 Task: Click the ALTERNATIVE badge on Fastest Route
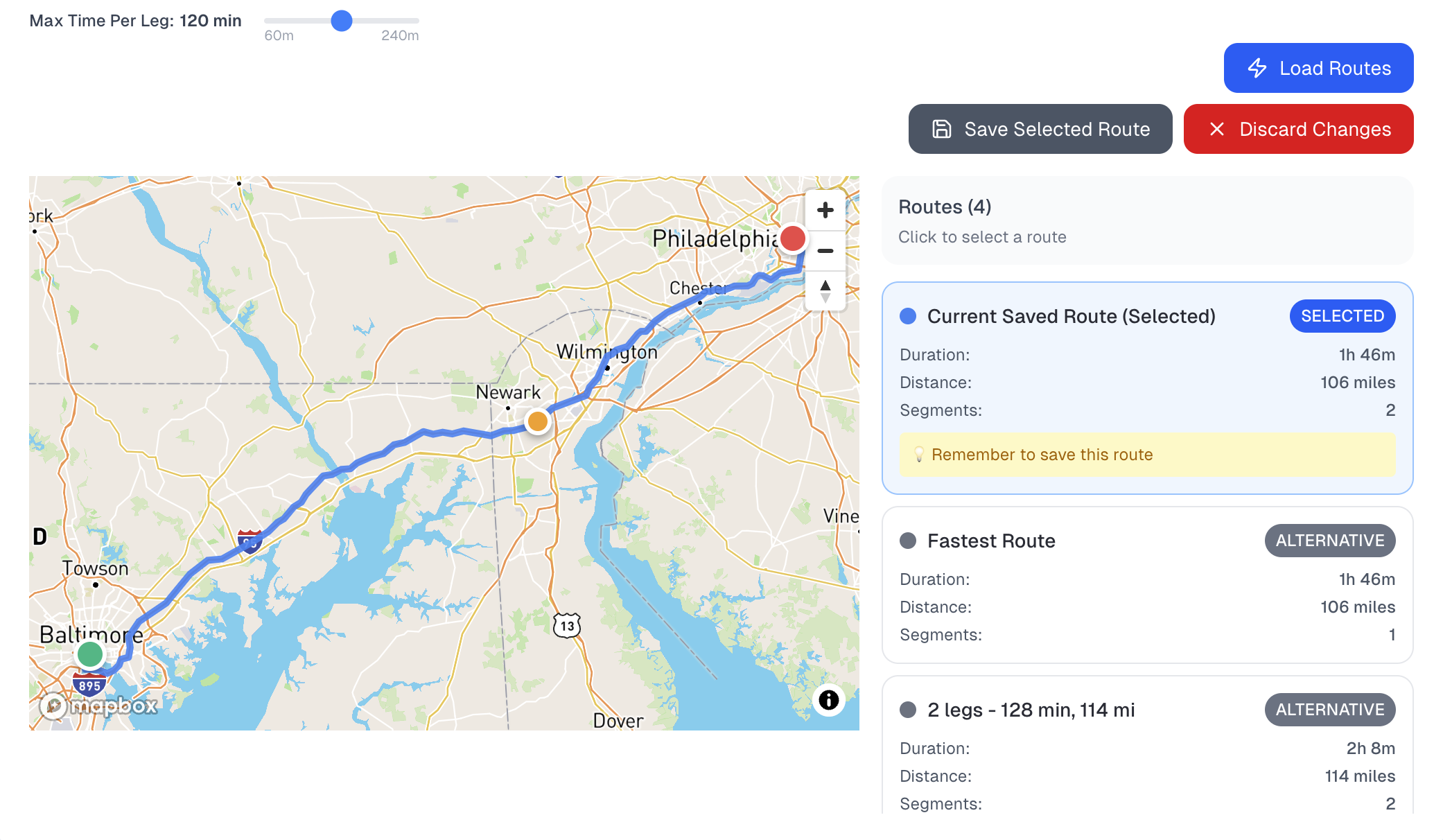click(1329, 541)
